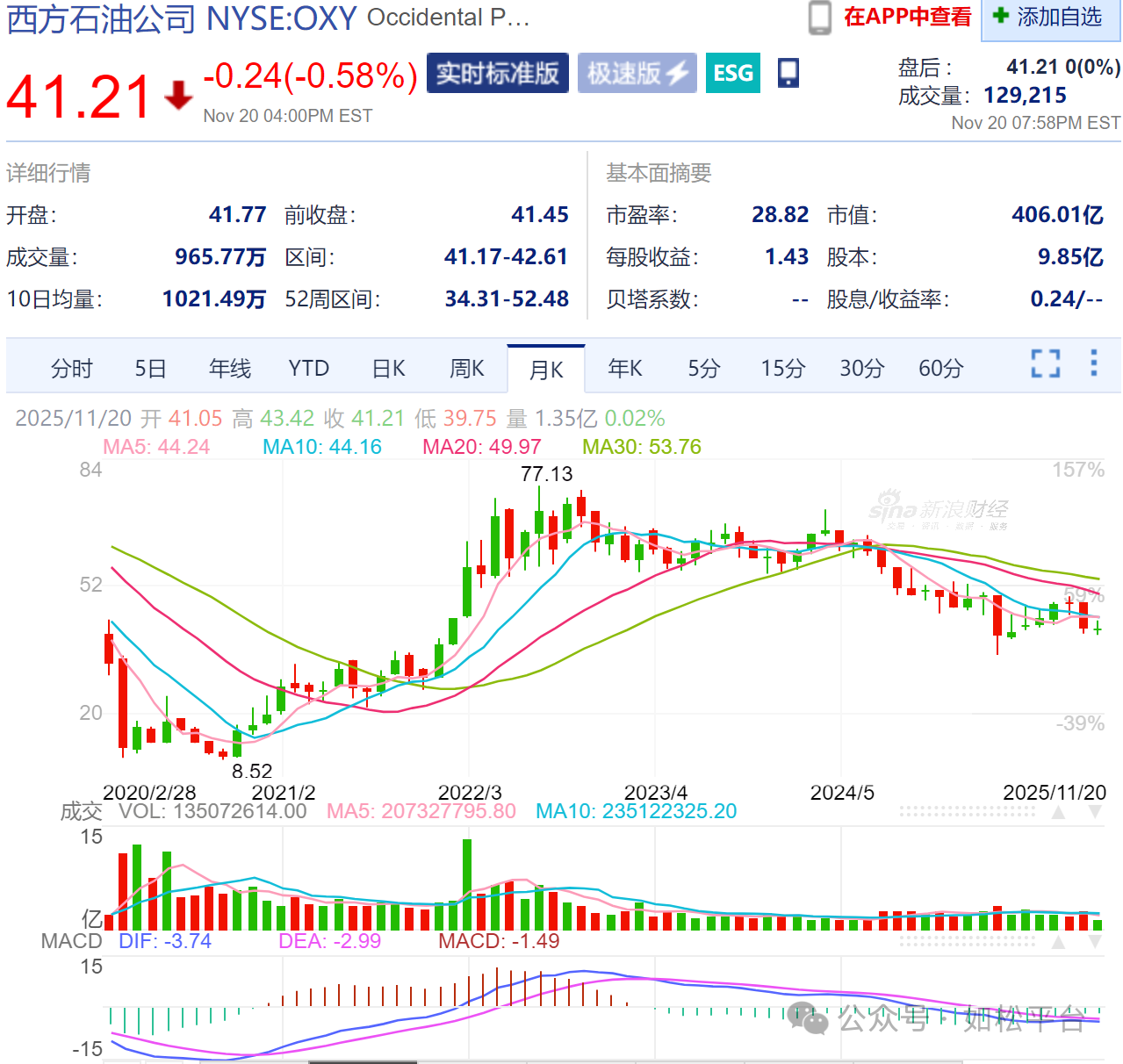
Task: View the YTD chart tab
Action: point(308,369)
